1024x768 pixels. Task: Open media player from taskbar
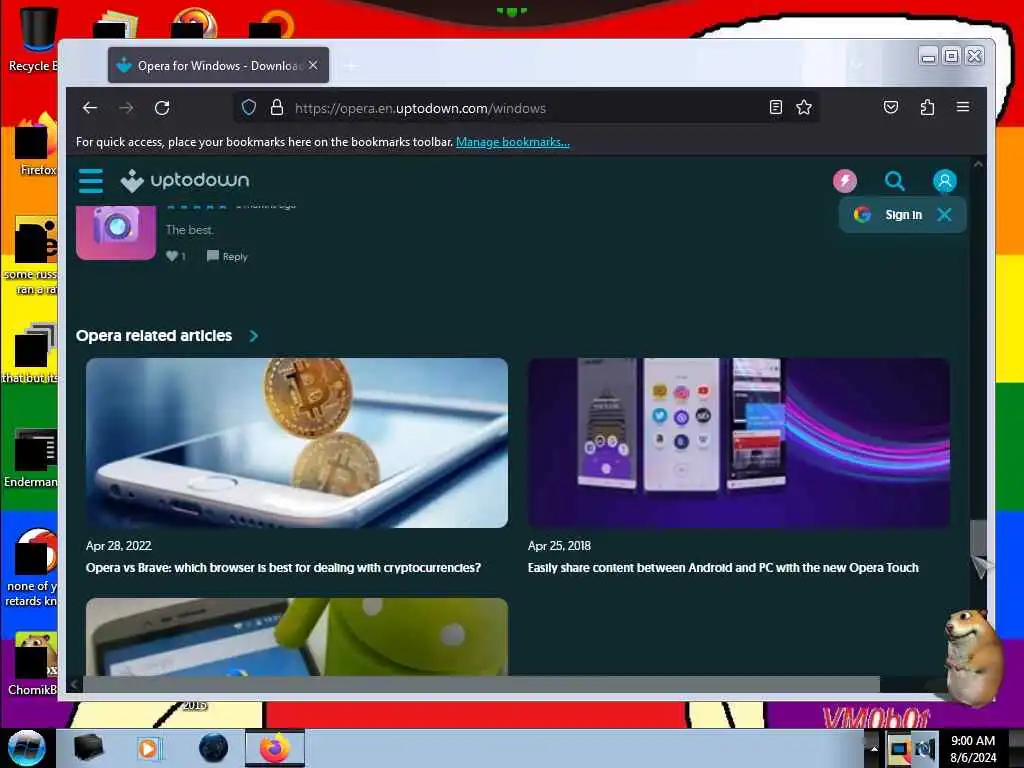[149, 748]
